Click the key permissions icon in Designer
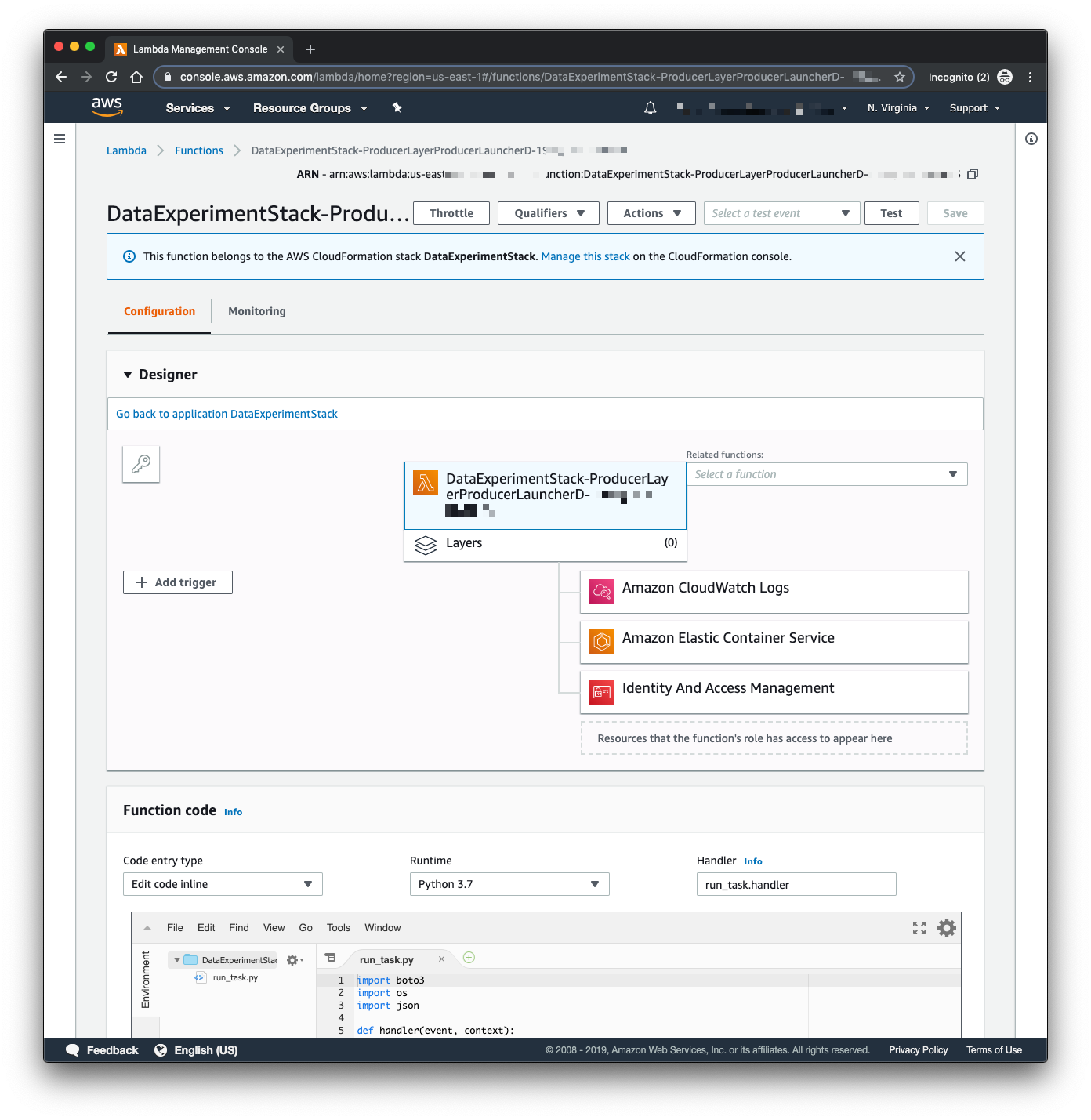The width and height of the screenshot is (1091, 1120). click(x=141, y=464)
